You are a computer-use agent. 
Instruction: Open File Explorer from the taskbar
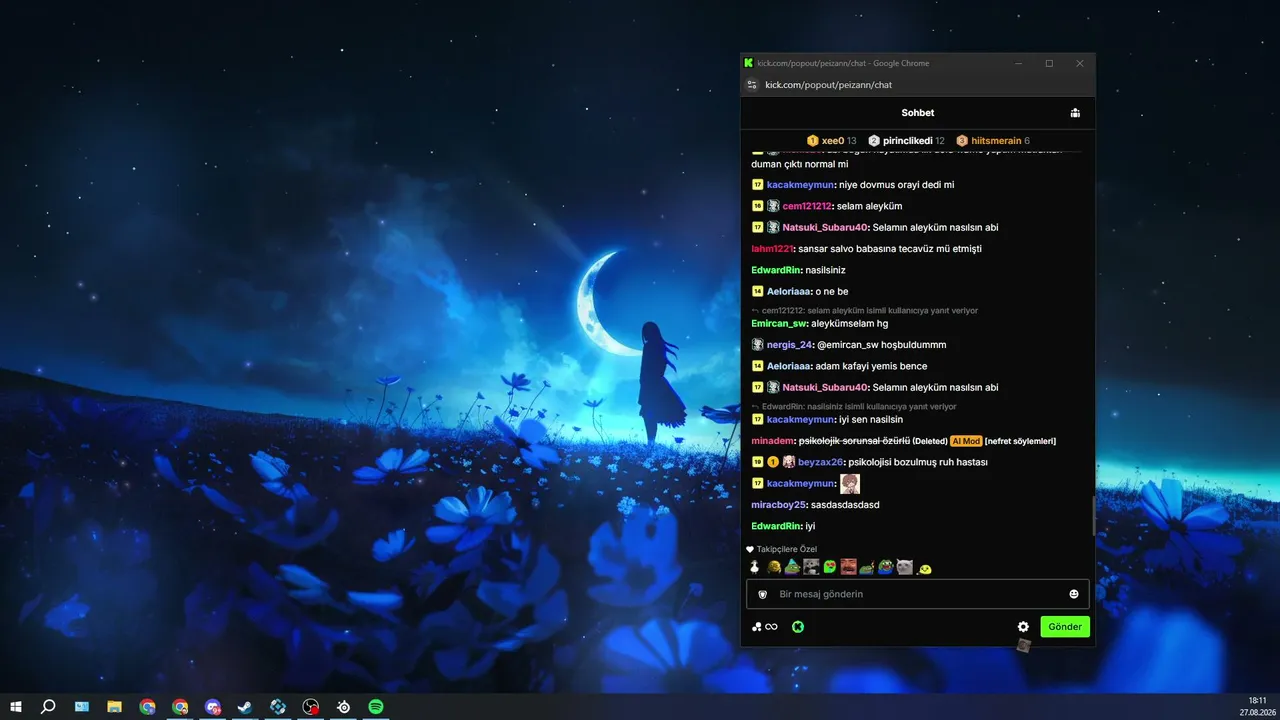pyautogui.click(x=114, y=707)
